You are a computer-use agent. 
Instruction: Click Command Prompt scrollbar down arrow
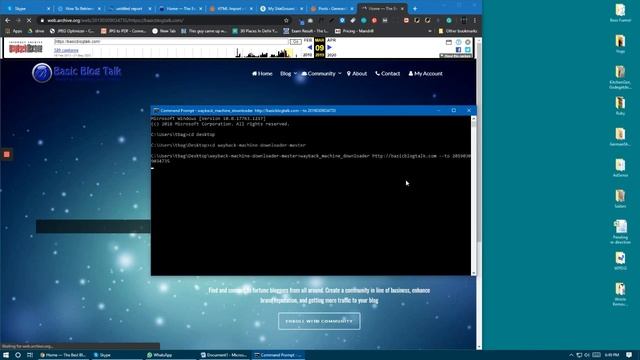click(x=473, y=273)
